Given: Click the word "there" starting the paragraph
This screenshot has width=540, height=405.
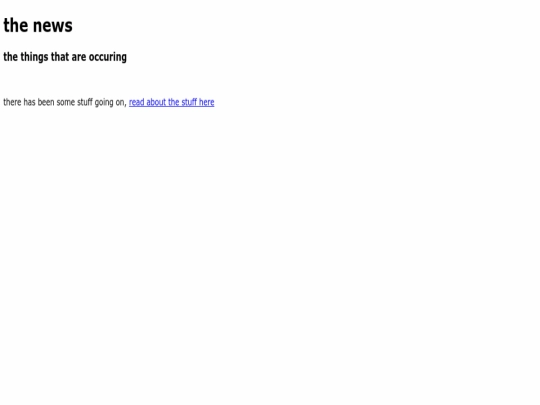Looking at the screenshot, I should pyautogui.click(x=12, y=102).
